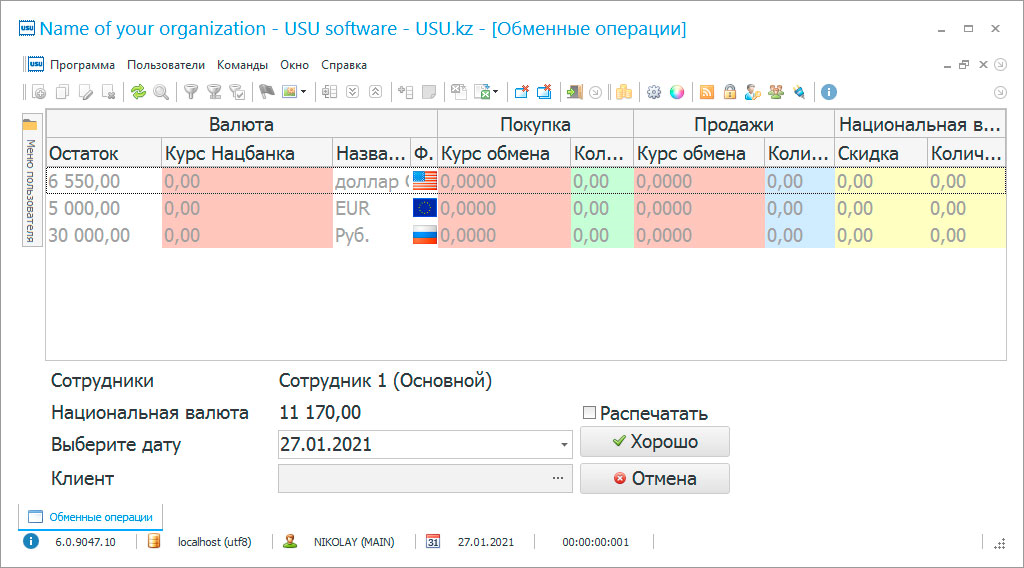This screenshot has height=568, width=1024.
Task: Click the orange RSS feed icon
Action: [x=707, y=92]
